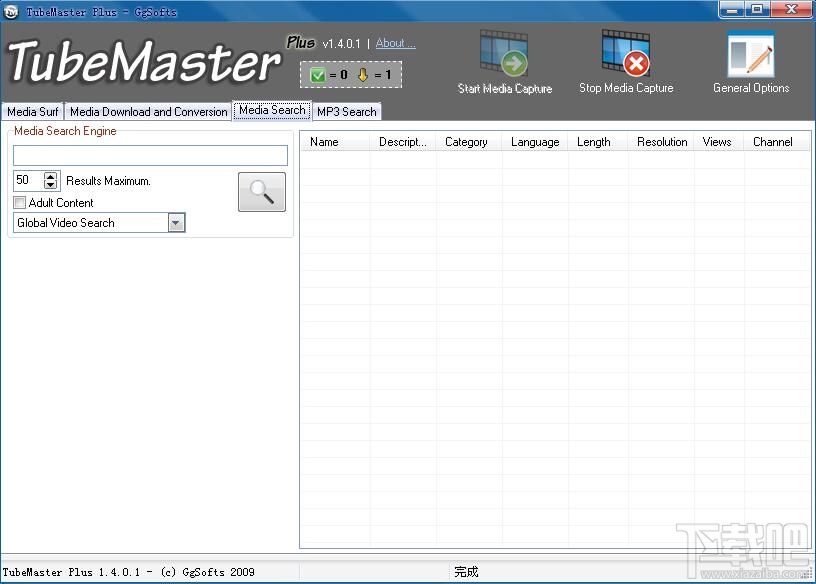Go to the MP3 Search tab
The image size is (816, 584).
[x=347, y=111]
